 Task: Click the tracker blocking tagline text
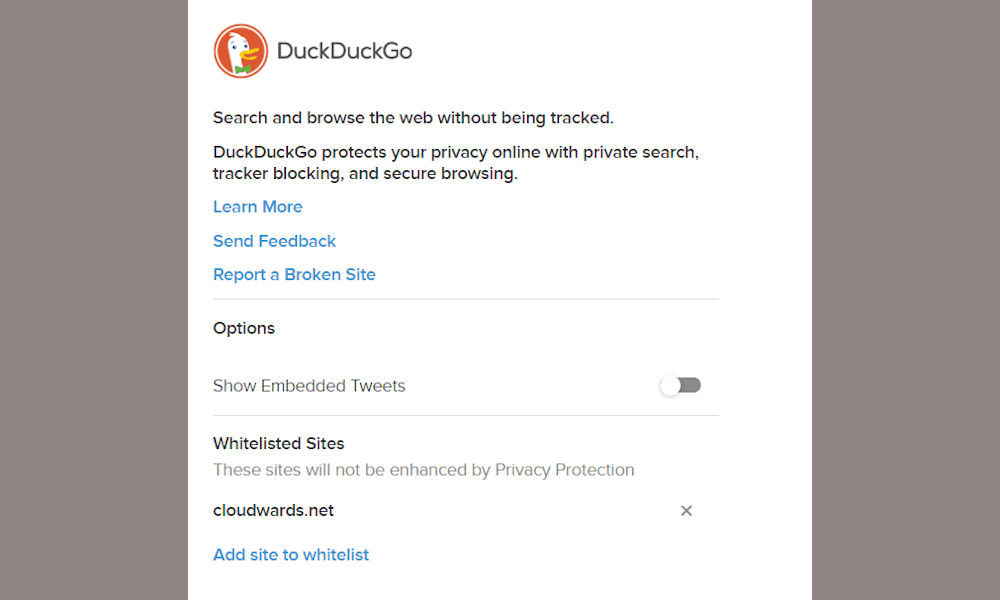[x=455, y=162]
